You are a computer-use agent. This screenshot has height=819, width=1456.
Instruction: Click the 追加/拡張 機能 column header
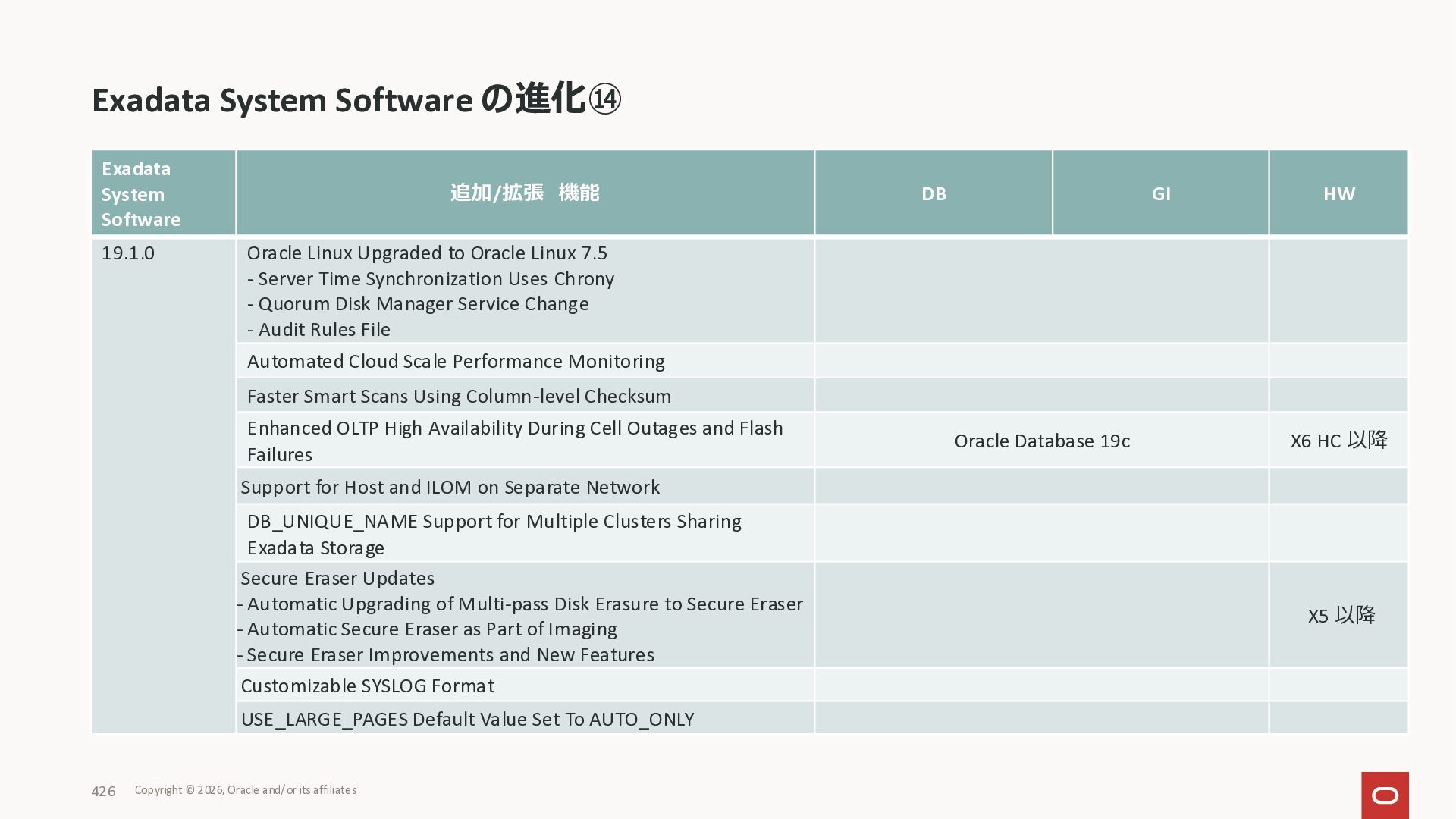pos(525,193)
